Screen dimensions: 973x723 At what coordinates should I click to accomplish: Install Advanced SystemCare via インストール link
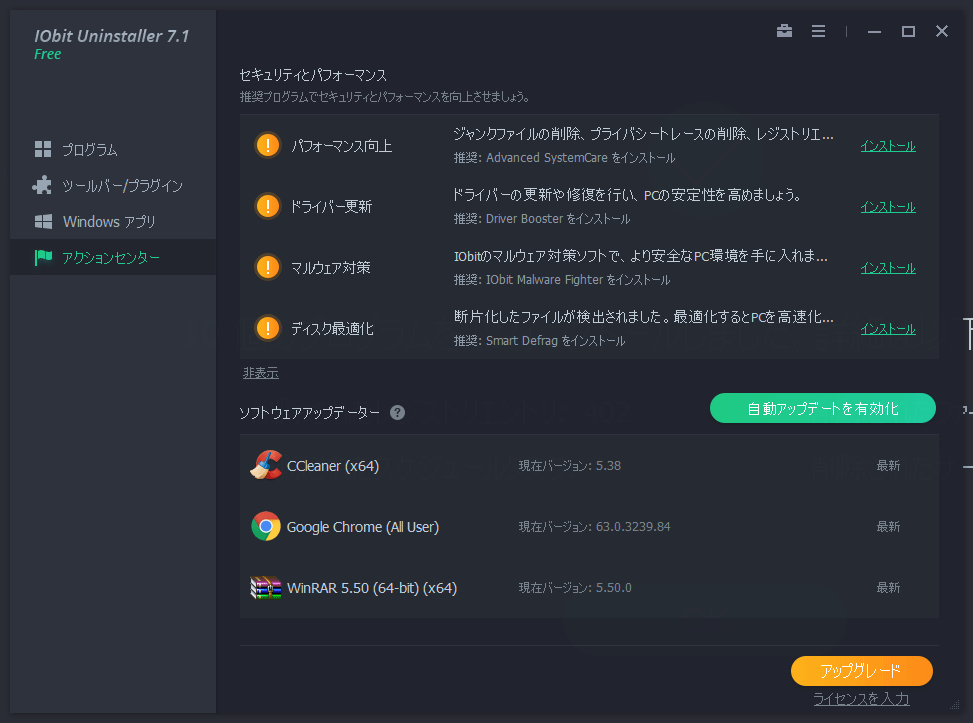click(x=888, y=146)
